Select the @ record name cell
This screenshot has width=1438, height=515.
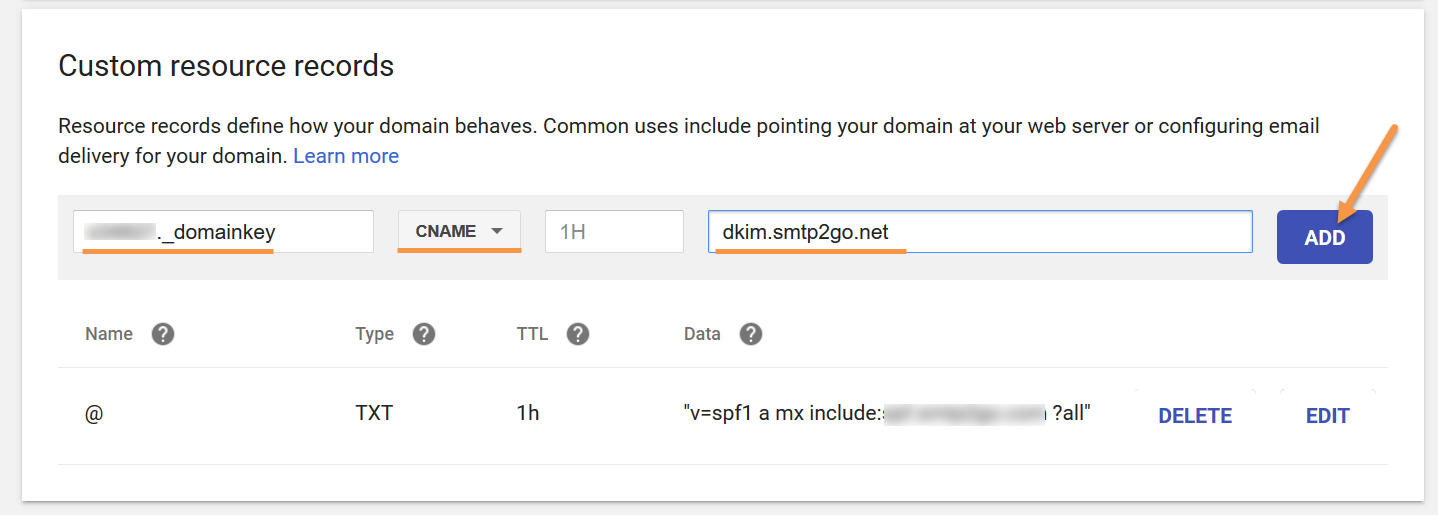(94, 413)
